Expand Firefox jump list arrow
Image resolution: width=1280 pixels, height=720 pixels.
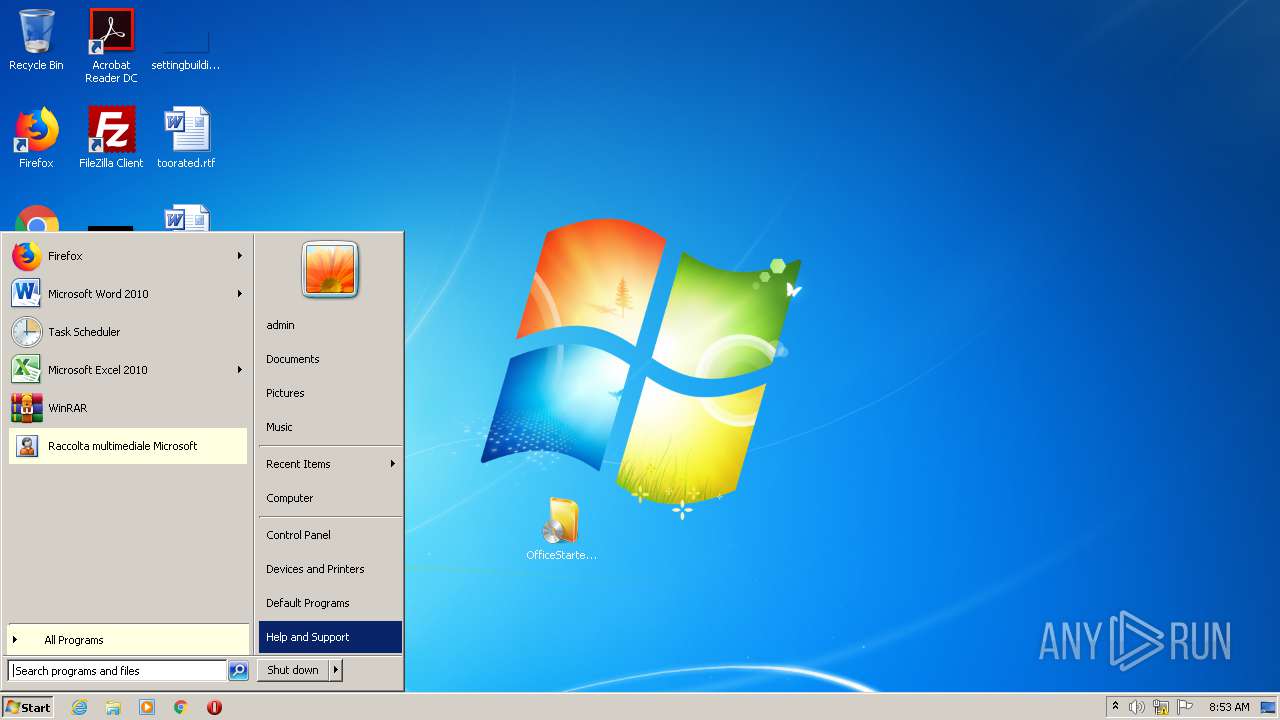(239, 256)
